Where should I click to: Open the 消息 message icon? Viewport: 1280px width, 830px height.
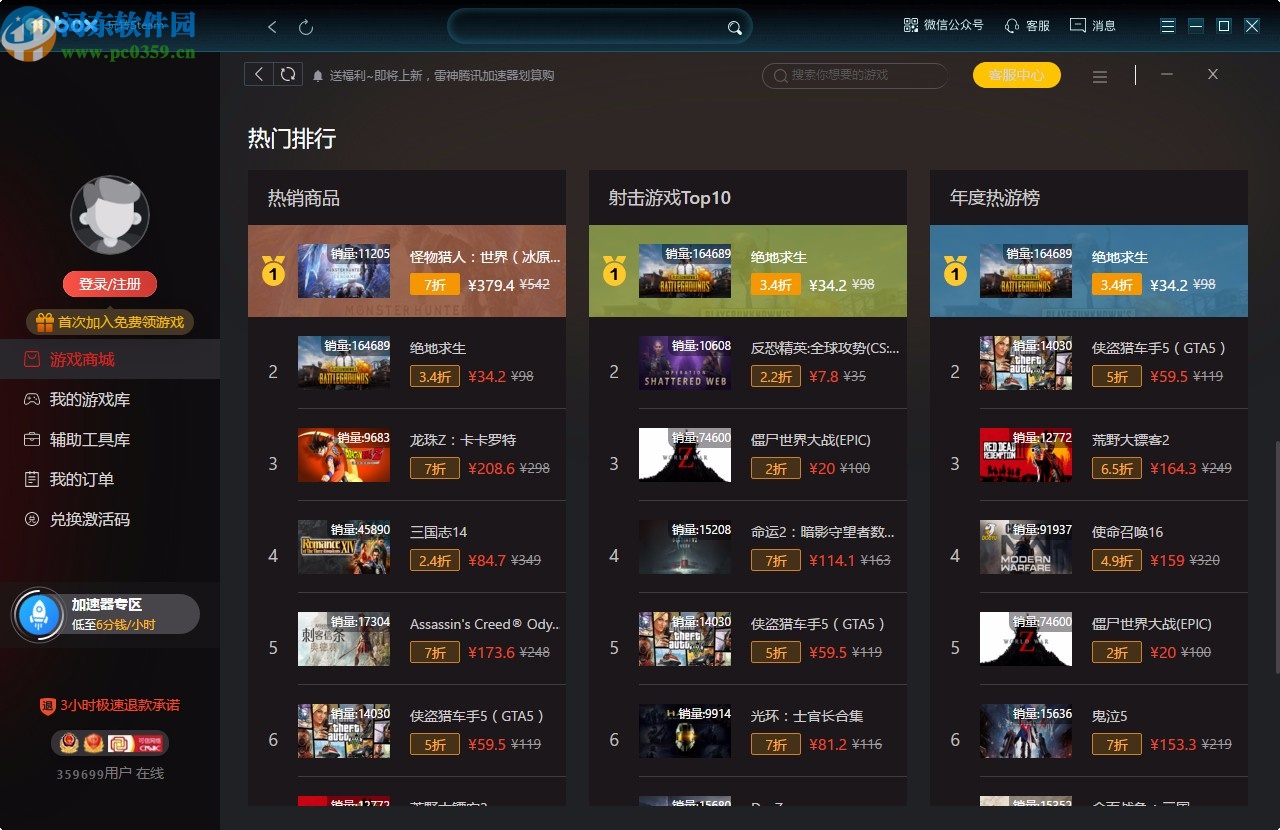pyautogui.click(x=1078, y=24)
